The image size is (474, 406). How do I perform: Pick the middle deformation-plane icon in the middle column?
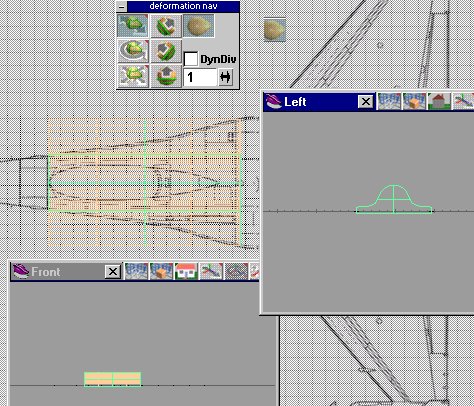tap(166, 51)
